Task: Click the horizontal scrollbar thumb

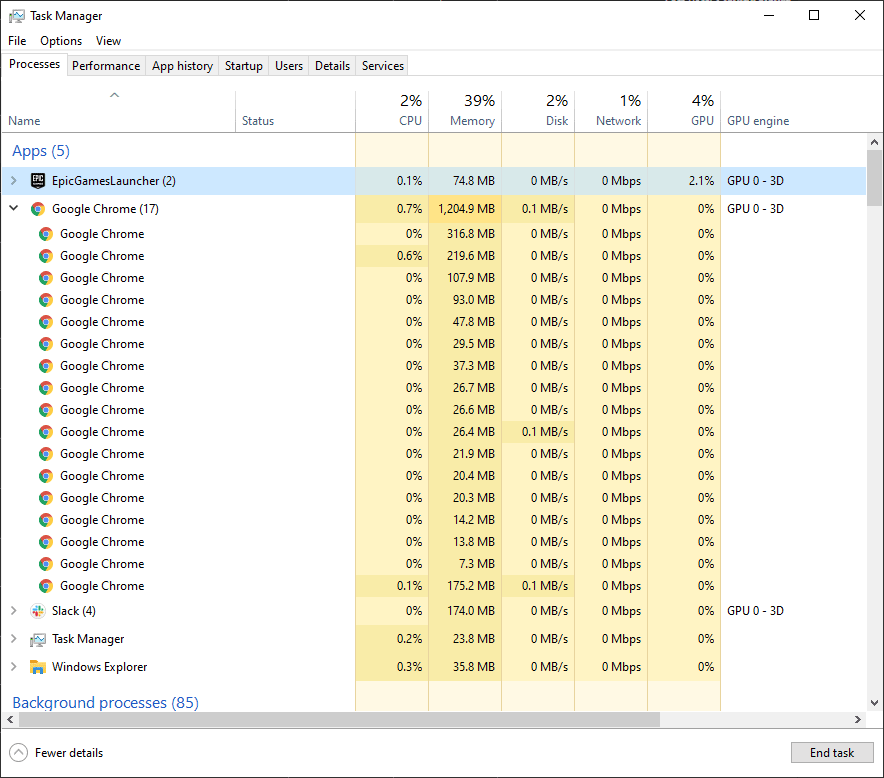Action: pos(339,719)
